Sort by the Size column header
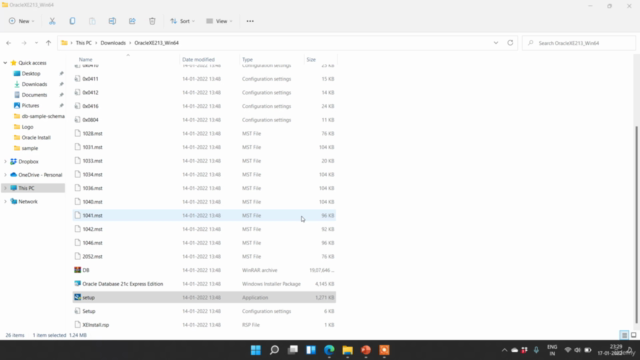Screen dimensions: 640x360 coord(311,60)
